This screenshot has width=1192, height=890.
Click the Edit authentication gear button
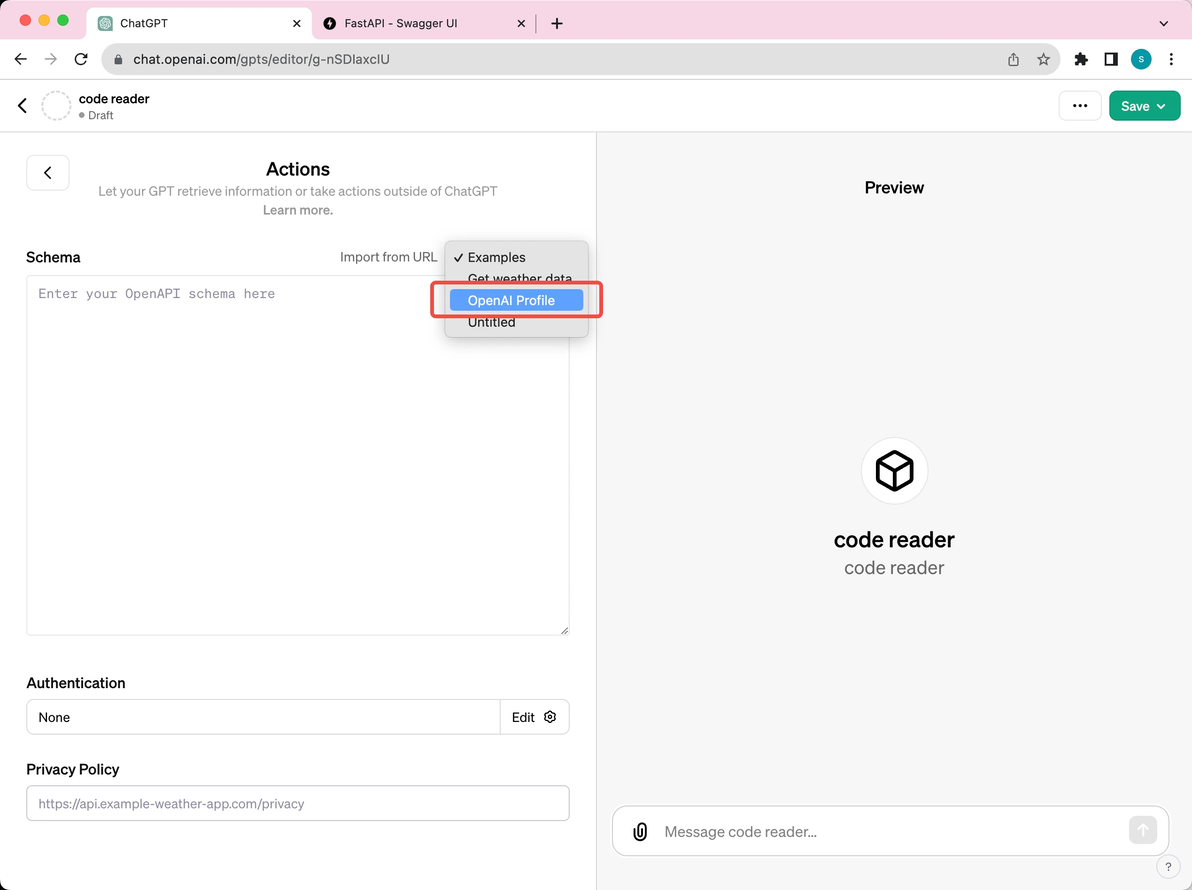coord(534,717)
